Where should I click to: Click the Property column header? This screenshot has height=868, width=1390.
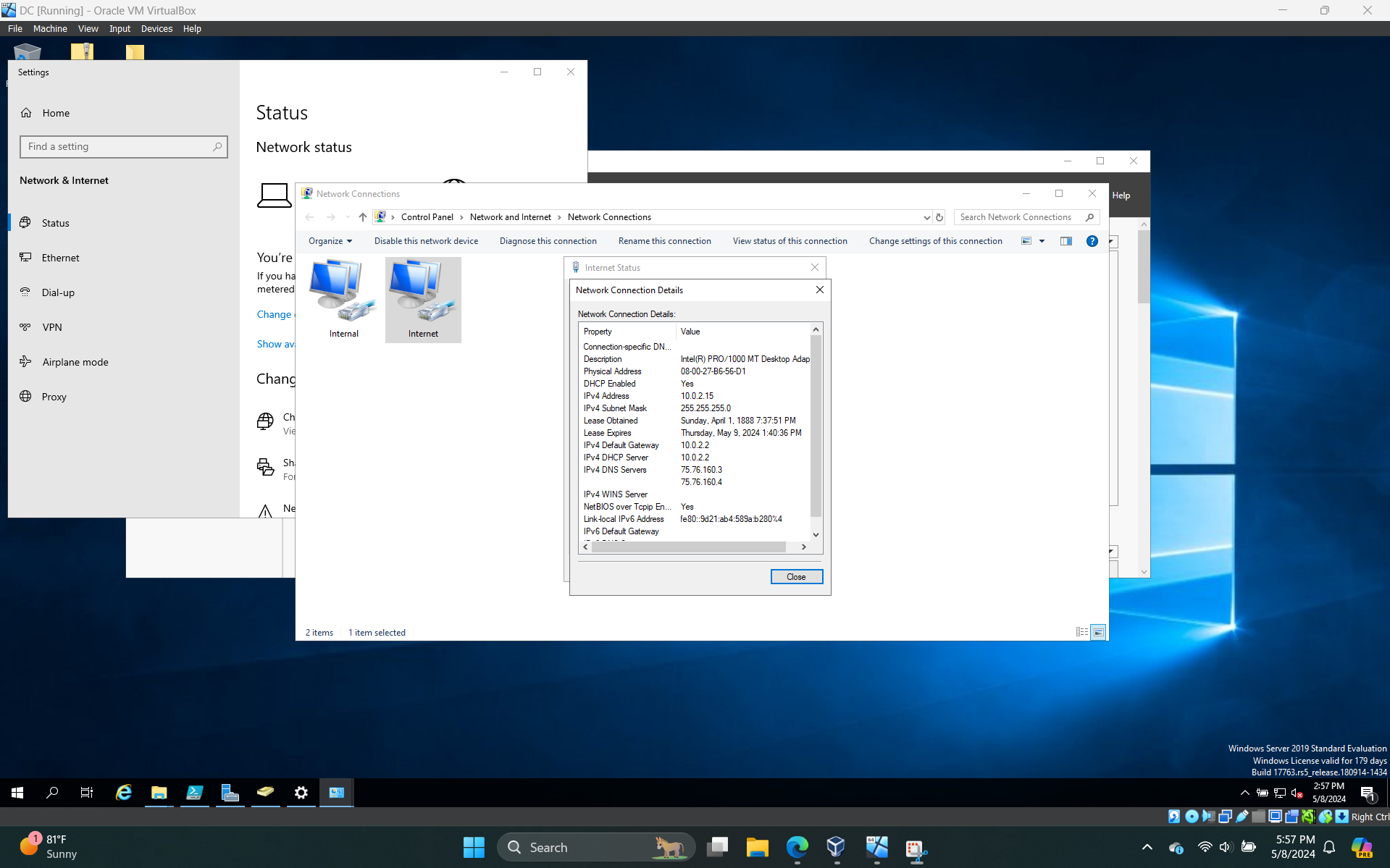click(x=628, y=332)
